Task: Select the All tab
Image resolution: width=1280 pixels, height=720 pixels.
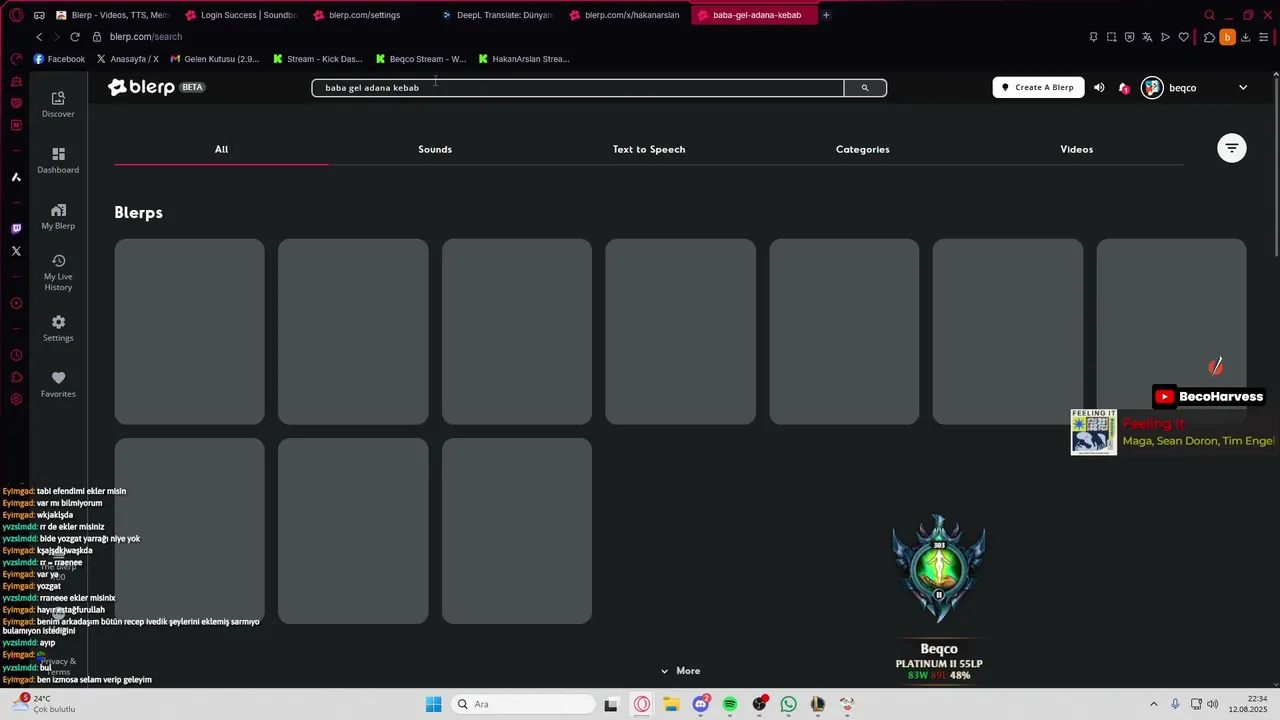Action: click(x=221, y=149)
